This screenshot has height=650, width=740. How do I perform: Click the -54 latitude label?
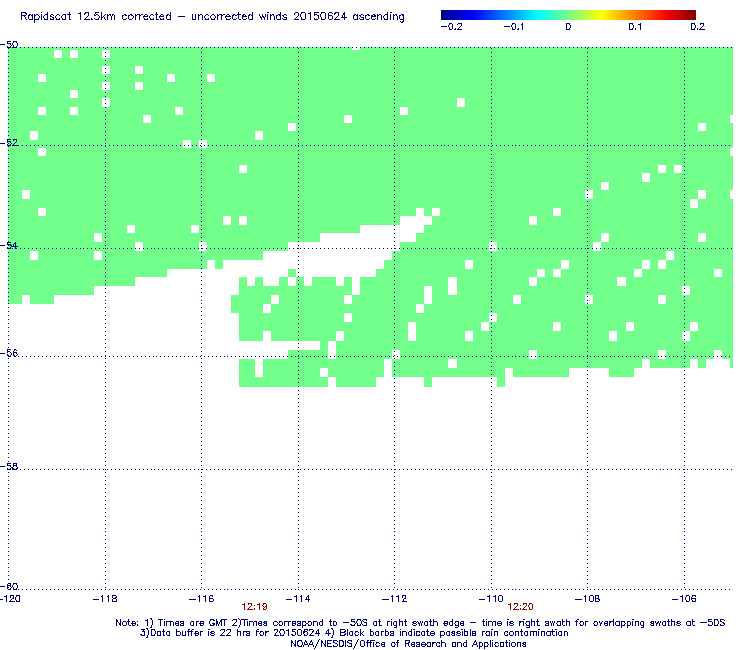point(9,245)
